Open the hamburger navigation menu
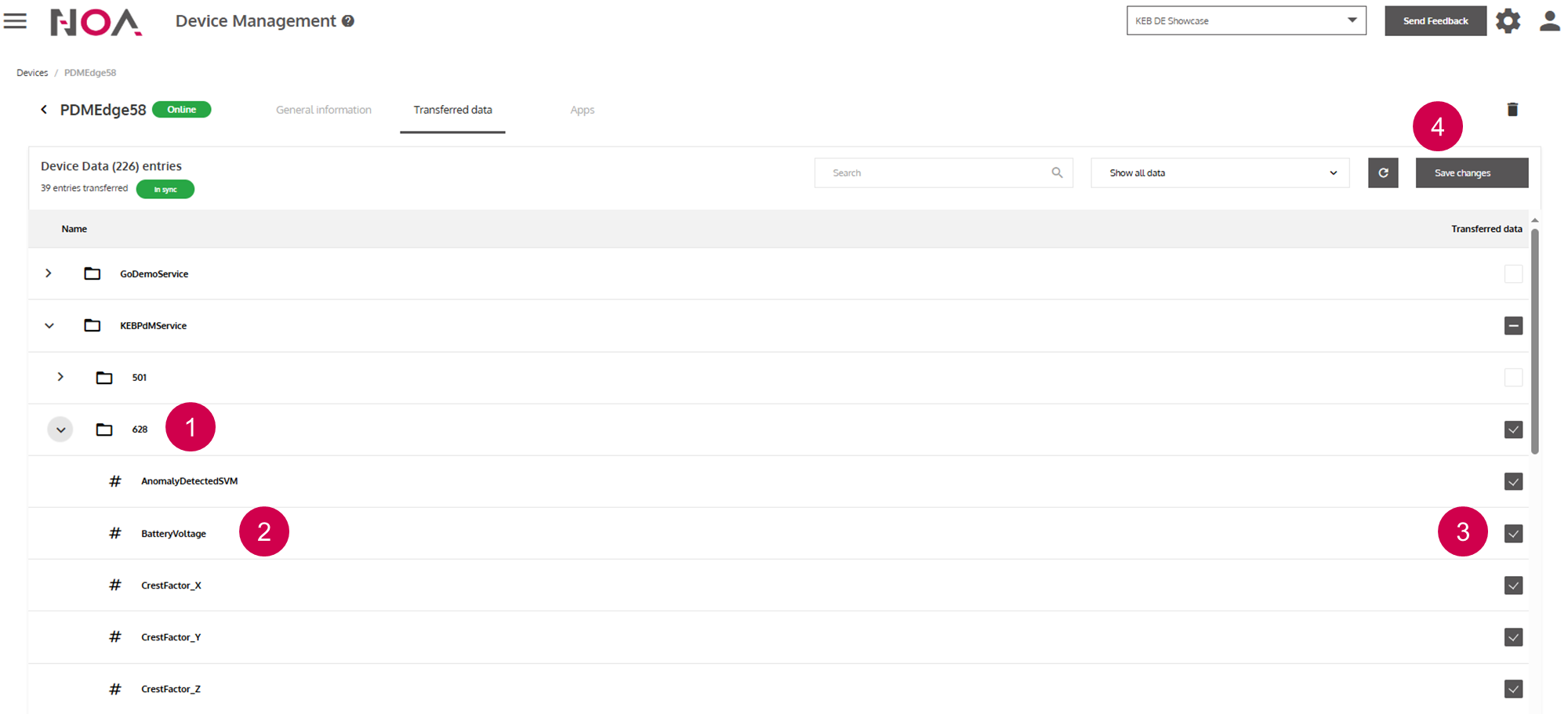This screenshot has width=1568, height=714. click(15, 21)
